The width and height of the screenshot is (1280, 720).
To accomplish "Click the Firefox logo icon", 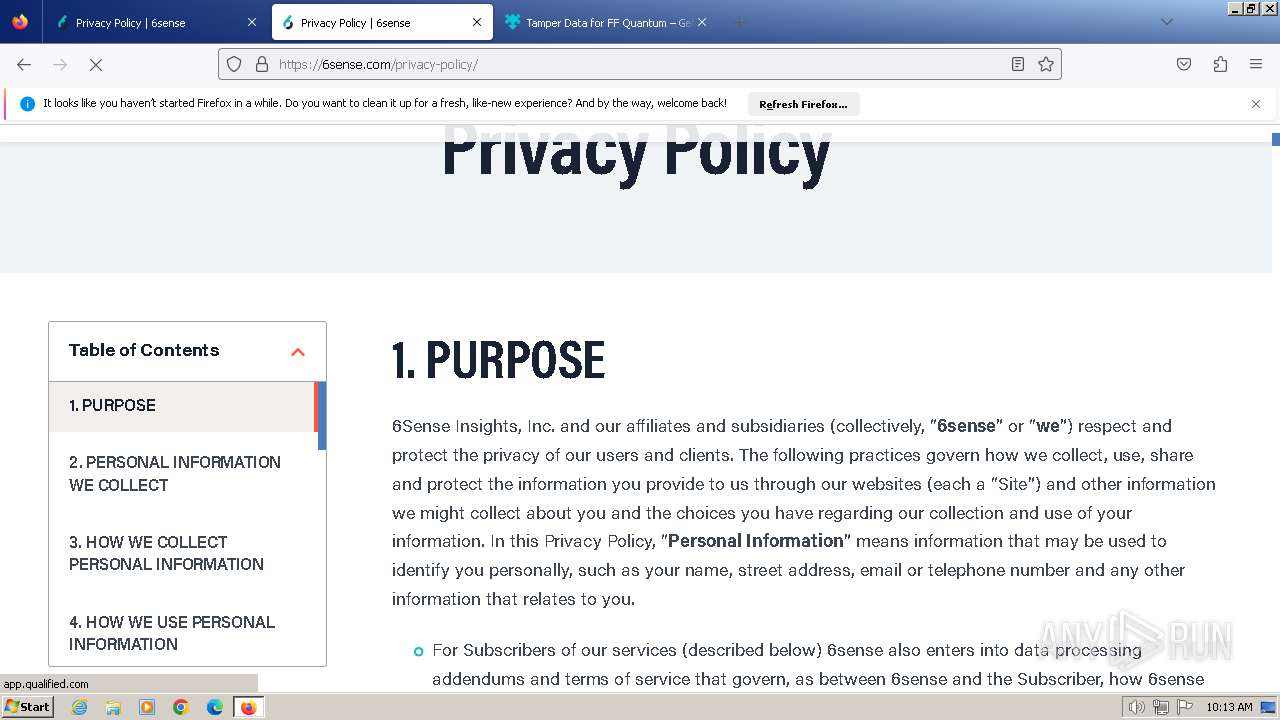I will (20, 22).
